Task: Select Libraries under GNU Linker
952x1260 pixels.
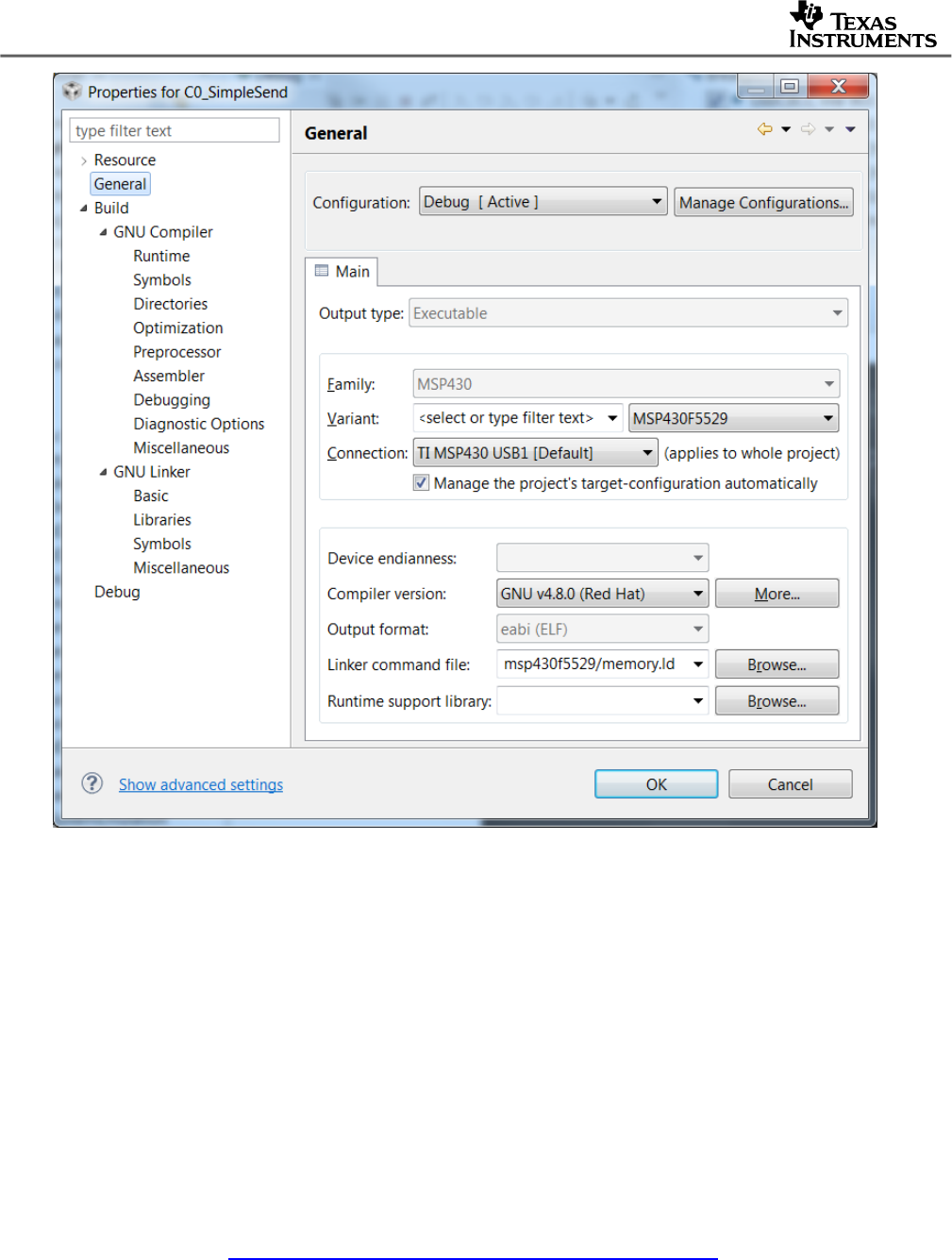Action: (x=162, y=520)
